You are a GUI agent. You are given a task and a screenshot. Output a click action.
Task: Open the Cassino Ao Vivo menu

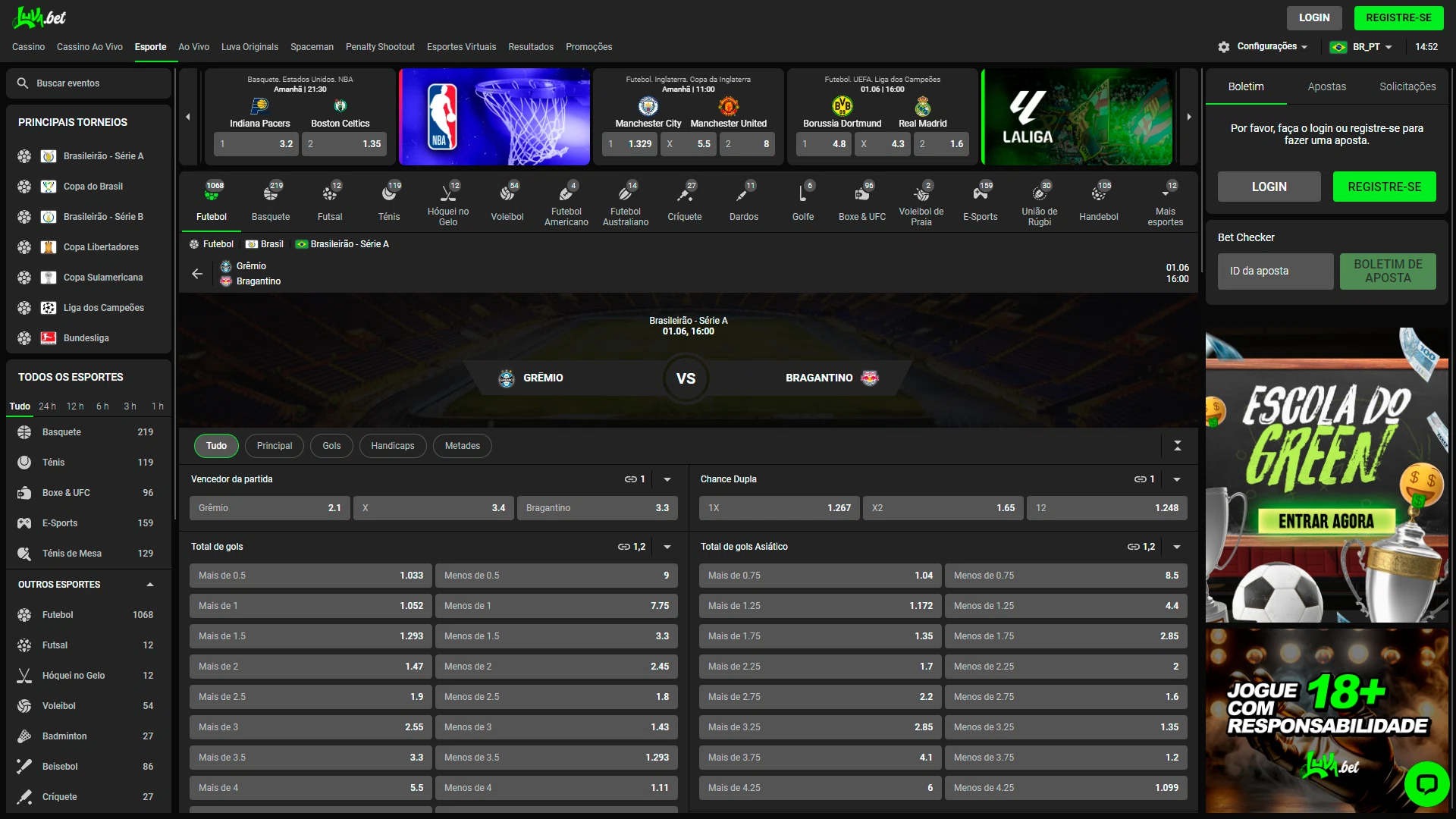(x=89, y=47)
